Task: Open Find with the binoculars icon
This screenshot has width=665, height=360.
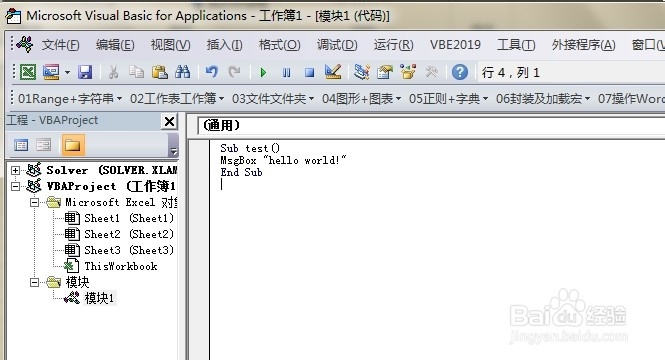Action: 182,72
